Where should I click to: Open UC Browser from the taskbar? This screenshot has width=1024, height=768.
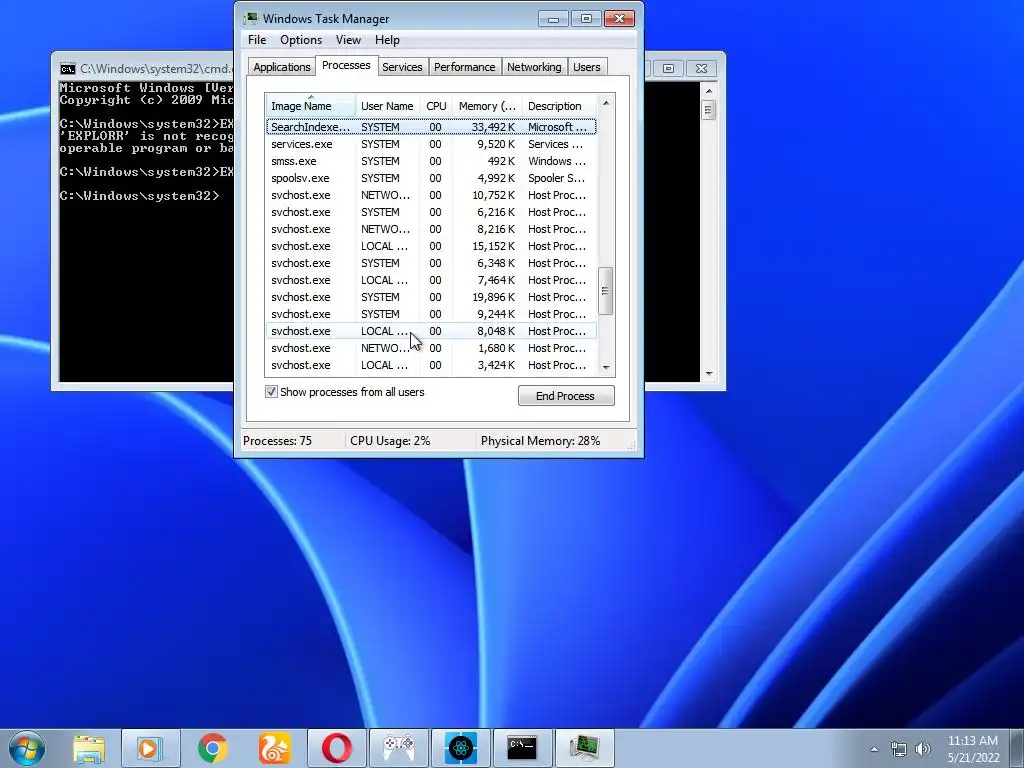(274, 748)
